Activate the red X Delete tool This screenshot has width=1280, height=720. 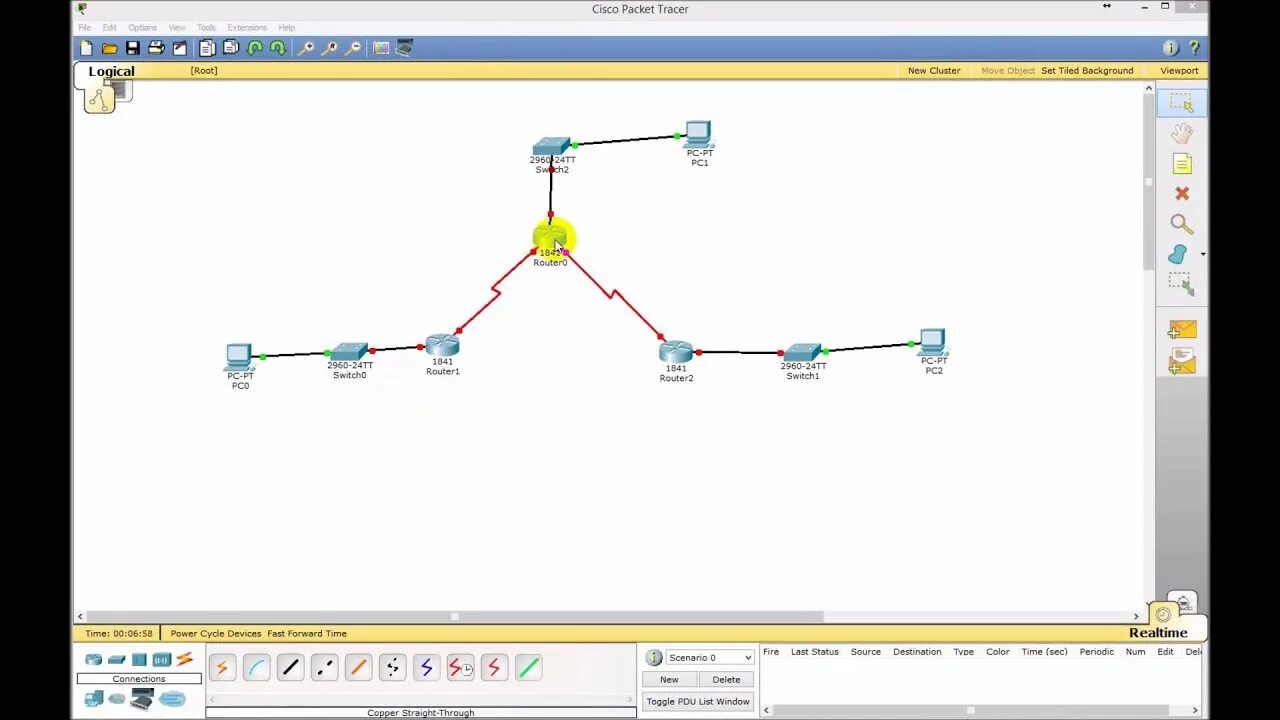(1182, 194)
